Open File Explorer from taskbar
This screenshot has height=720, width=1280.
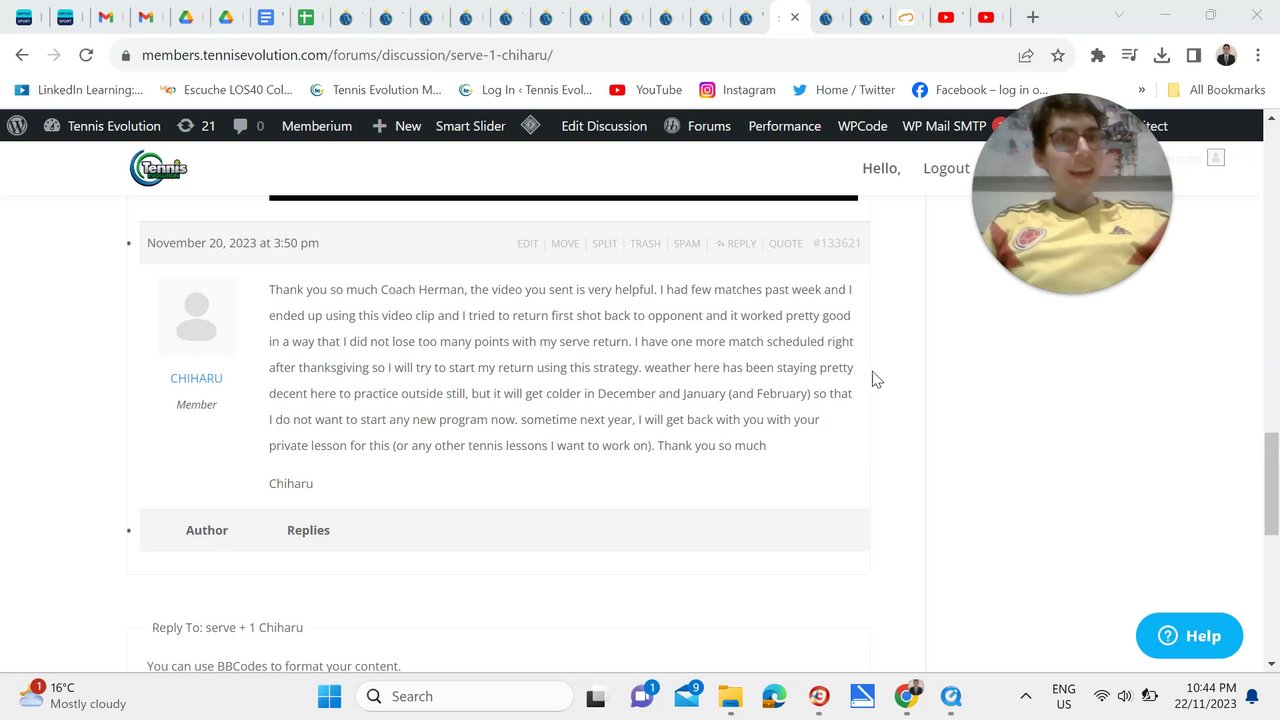pyautogui.click(x=731, y=696)
